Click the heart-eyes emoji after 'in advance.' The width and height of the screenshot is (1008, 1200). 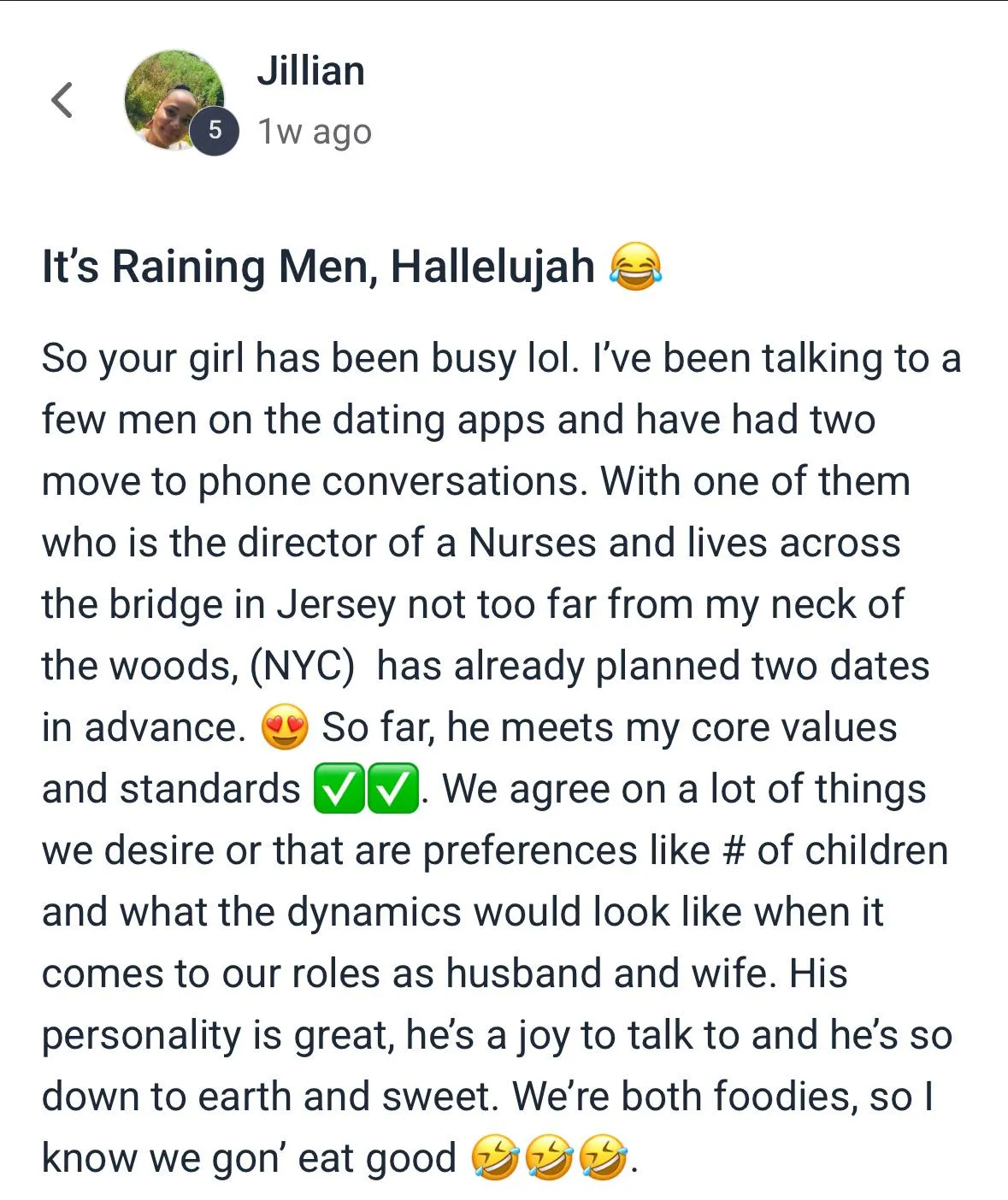tap(285, 728)
